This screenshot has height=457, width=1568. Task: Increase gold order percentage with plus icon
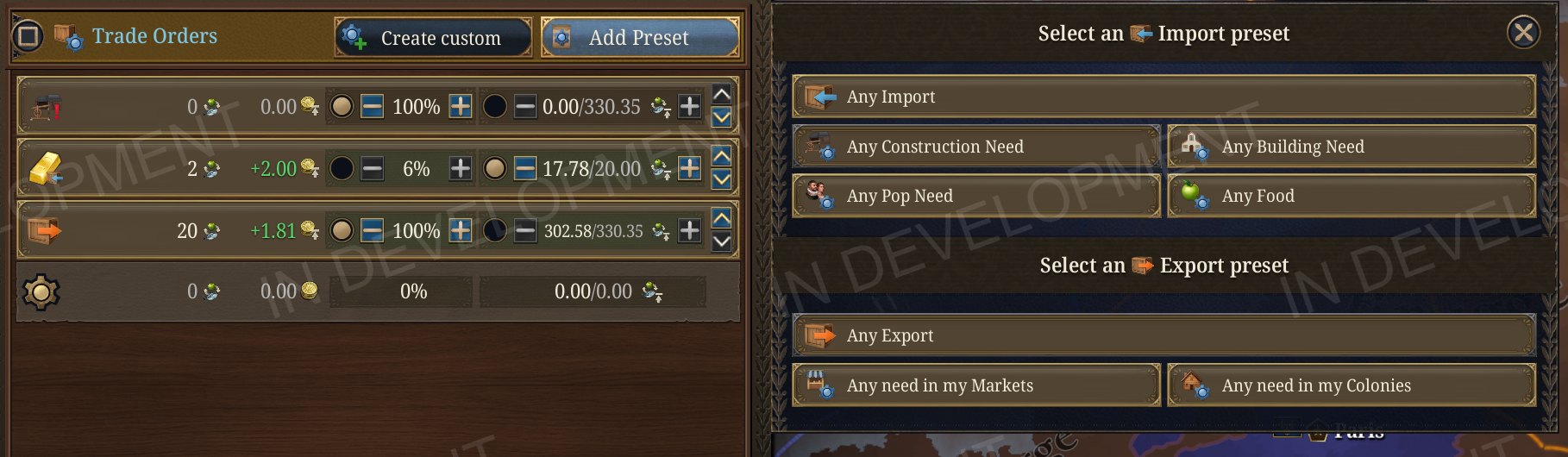[461, 168]
